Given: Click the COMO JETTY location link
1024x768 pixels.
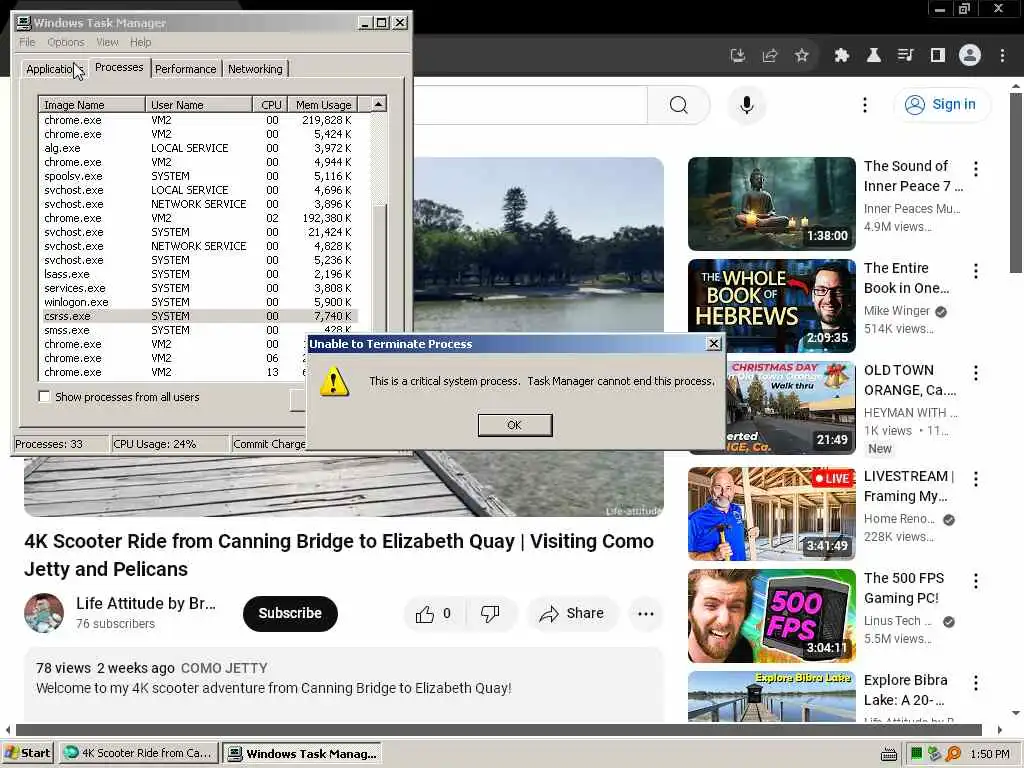Looking at the screenshot, I should pyautogui.click(x=224, y=668).
